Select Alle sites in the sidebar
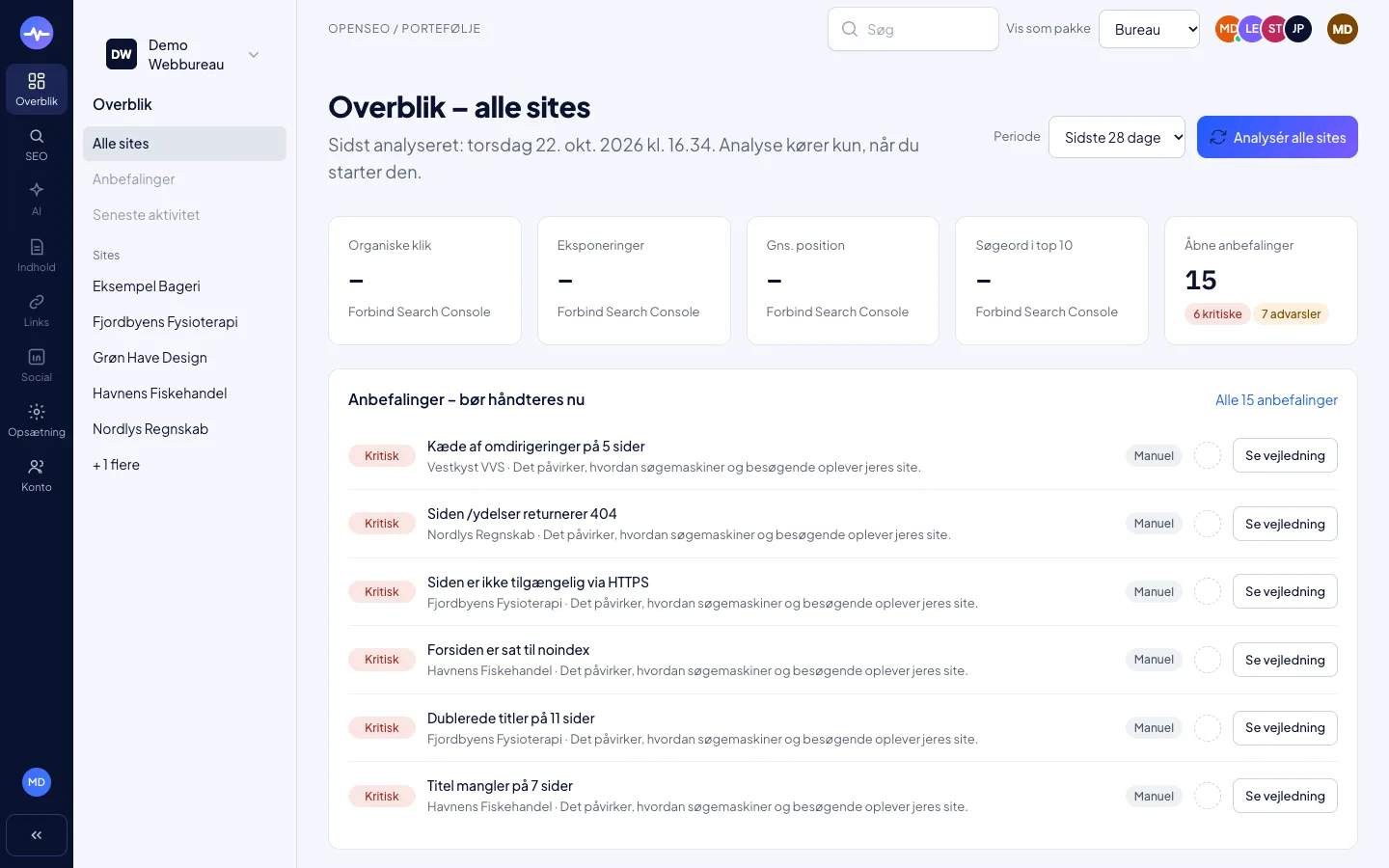The width and height of the screenshot is (1389, 868). point(184,144)
